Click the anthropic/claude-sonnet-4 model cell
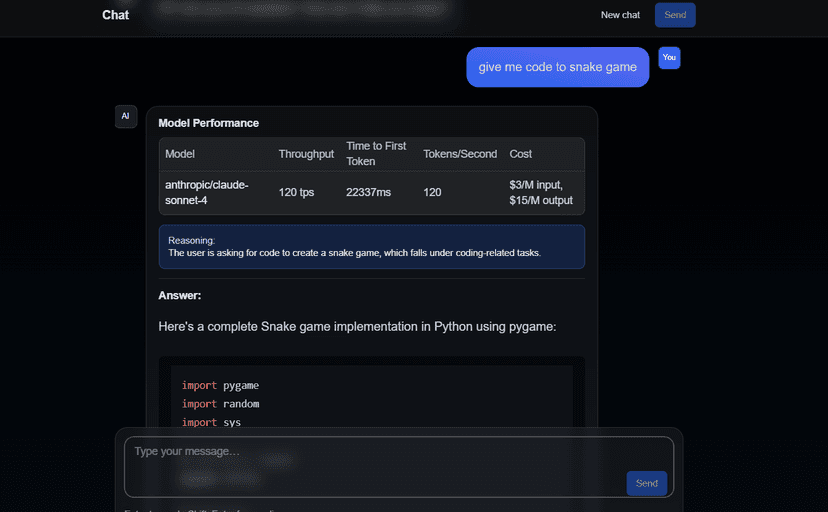Screen dimensions: 828x512 (x=206, y=193)
